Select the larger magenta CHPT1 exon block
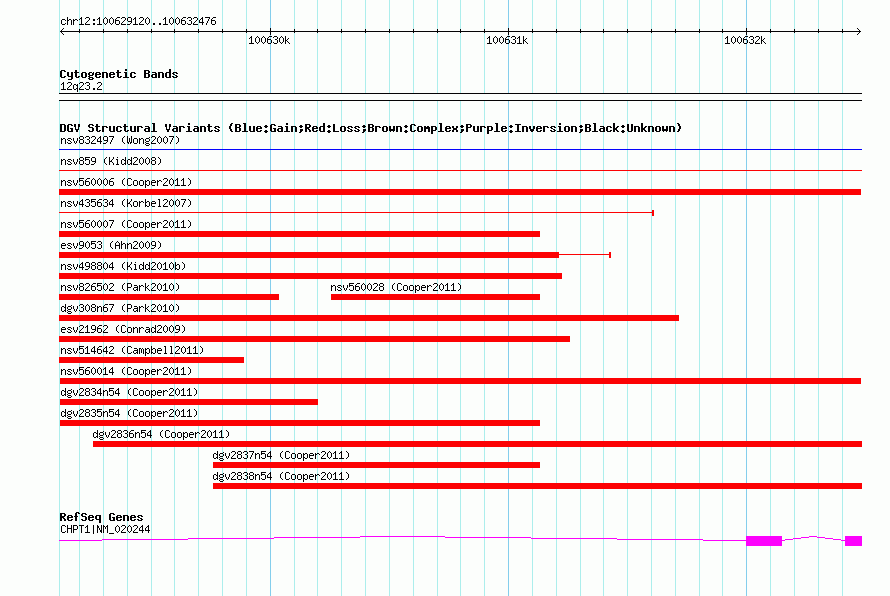Image resolution: width=890 pixels, height=596 pixels. click(x=763, y=541)
